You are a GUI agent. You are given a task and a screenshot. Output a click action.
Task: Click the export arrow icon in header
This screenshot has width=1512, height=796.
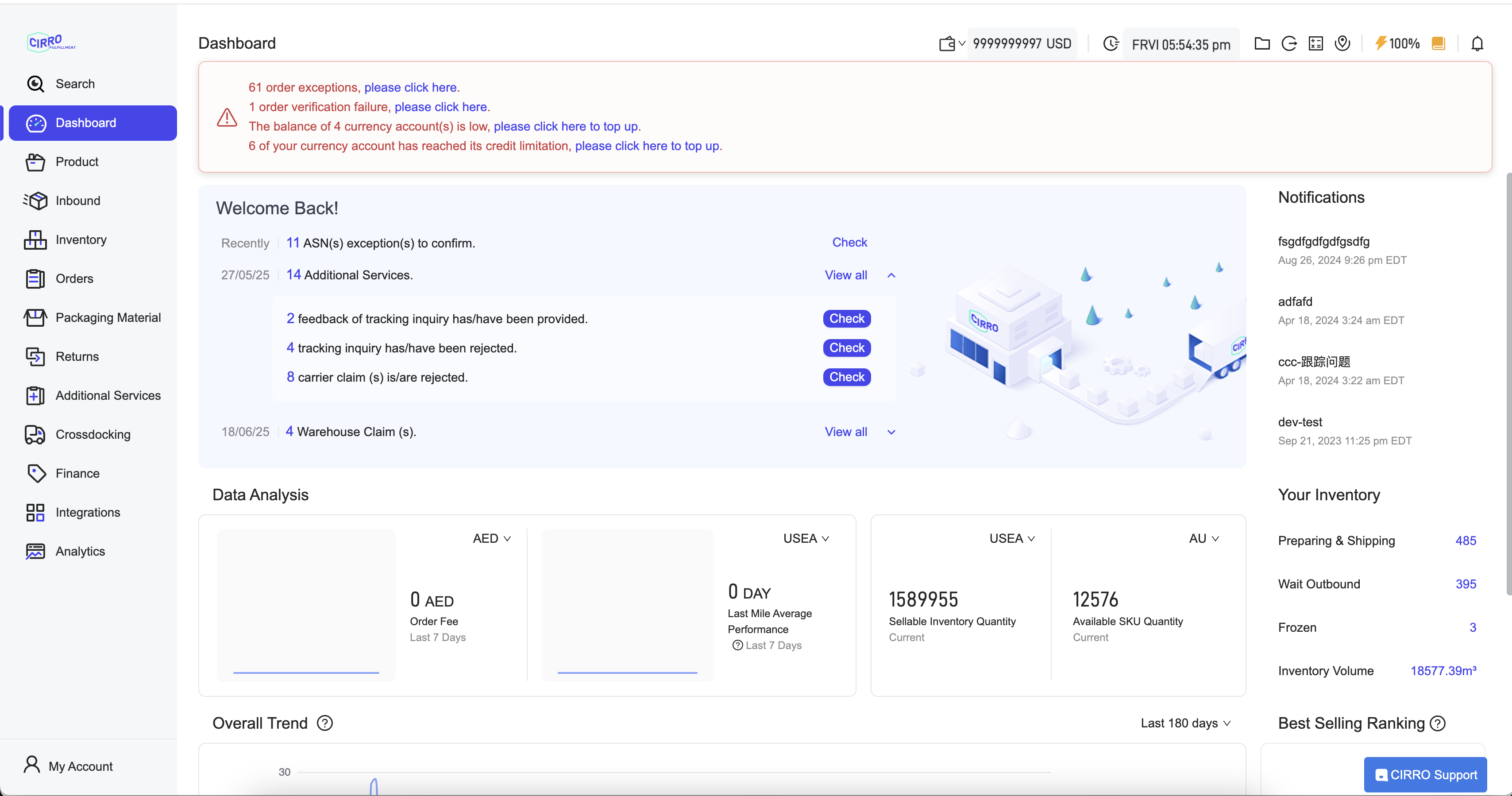1288,44
